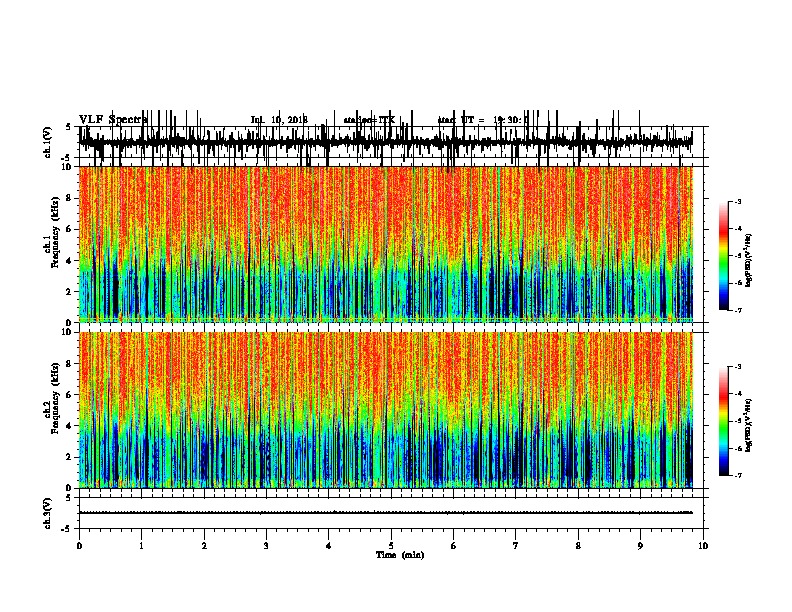Click the start UT = 19:30 label

coord(483,120)
